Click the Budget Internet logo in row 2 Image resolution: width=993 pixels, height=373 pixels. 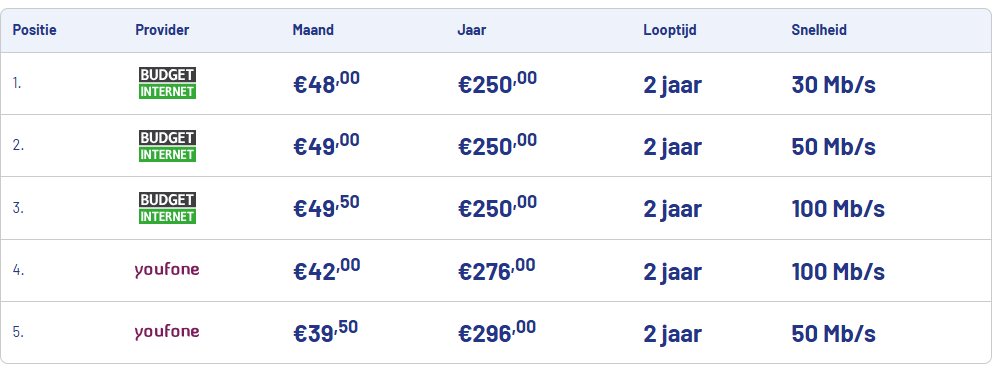pos(167,146)
